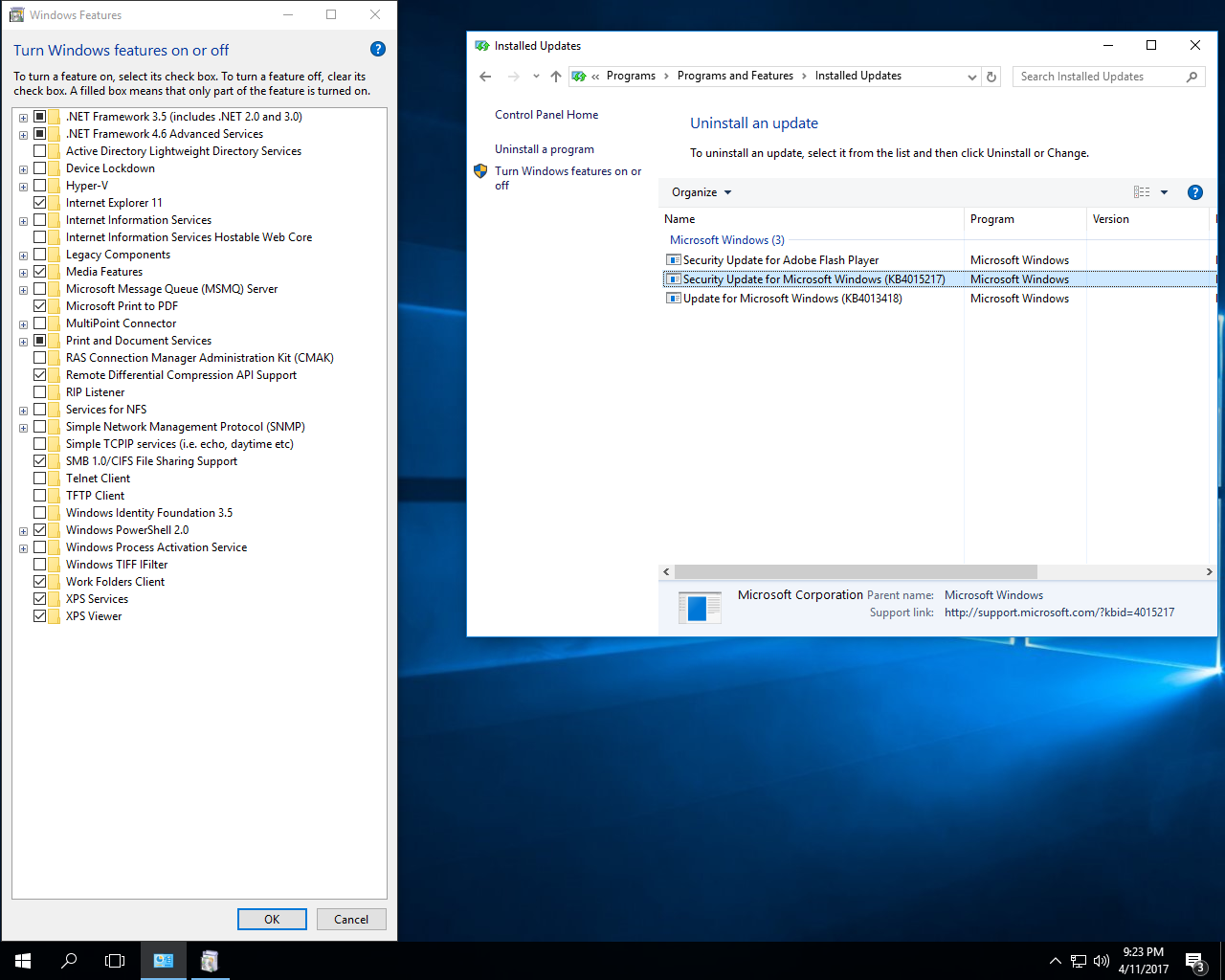Open the view options dropdown arrow
The width and height of the screenshot is (1225, 980).
tap(1164, 192)
